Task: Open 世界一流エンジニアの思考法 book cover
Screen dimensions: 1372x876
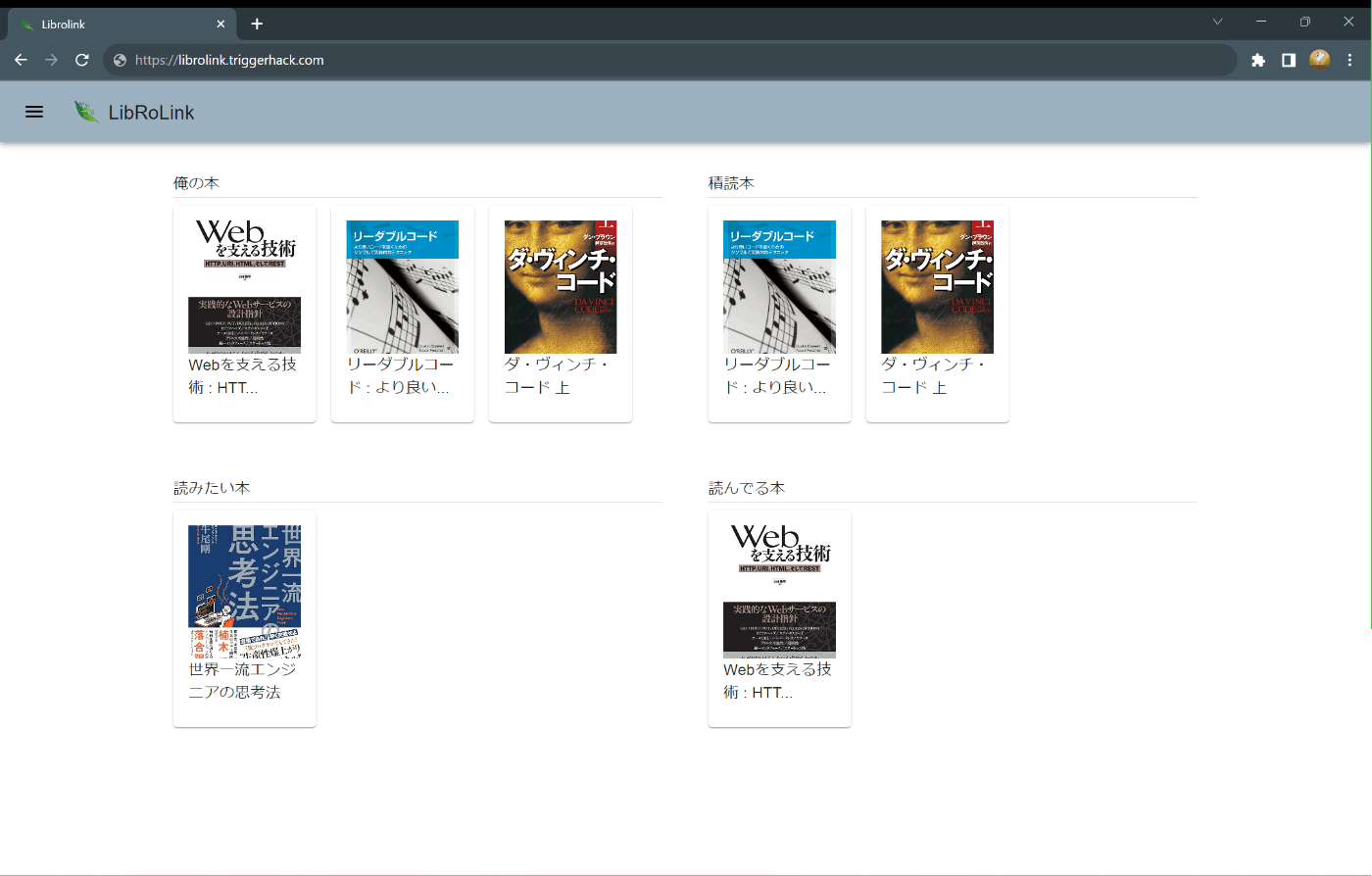Action: (244, 591)
